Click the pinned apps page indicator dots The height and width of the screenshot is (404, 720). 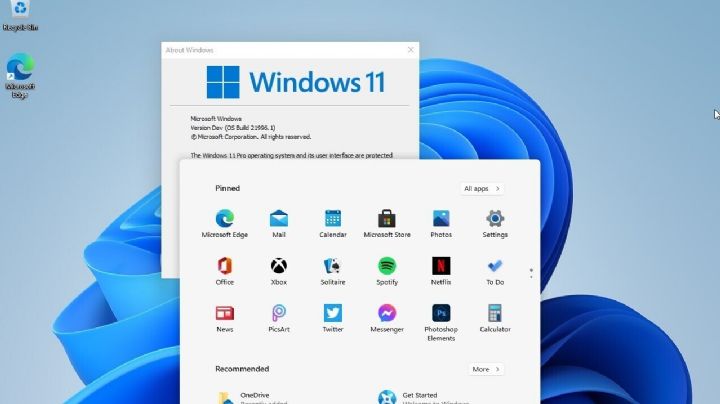[531, 273]
